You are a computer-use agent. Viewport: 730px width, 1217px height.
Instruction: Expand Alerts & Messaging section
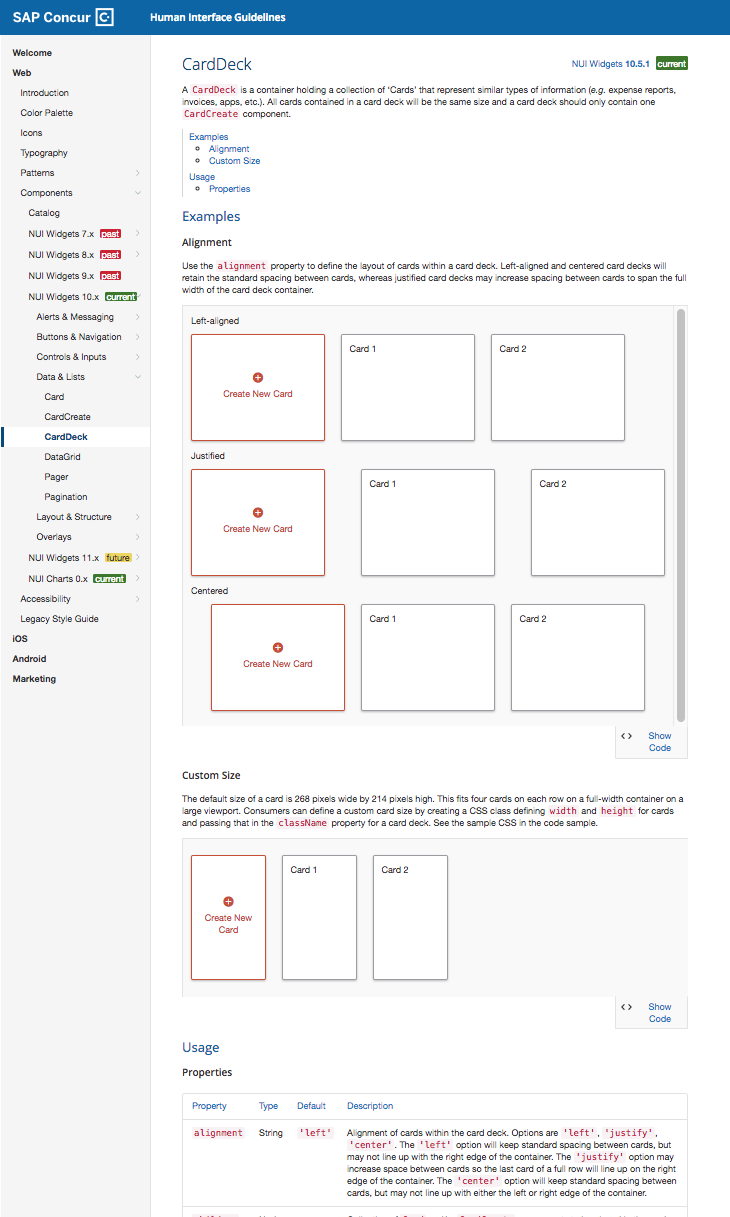click(138, 317)
